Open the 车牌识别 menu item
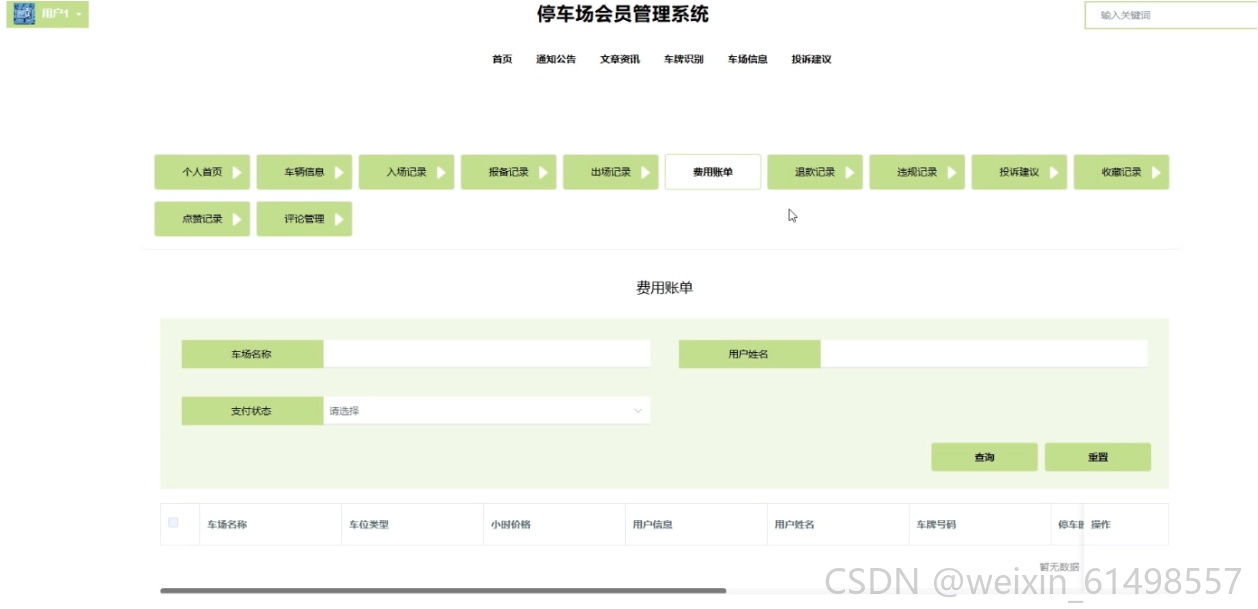 pos(684,59)
